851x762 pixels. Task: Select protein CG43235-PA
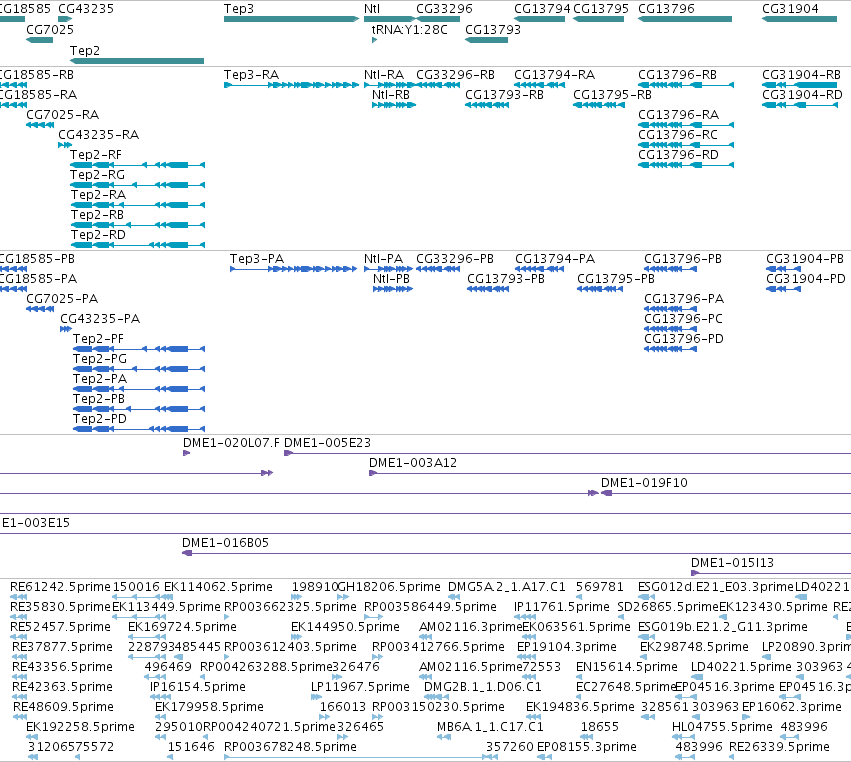click(100, 319)
